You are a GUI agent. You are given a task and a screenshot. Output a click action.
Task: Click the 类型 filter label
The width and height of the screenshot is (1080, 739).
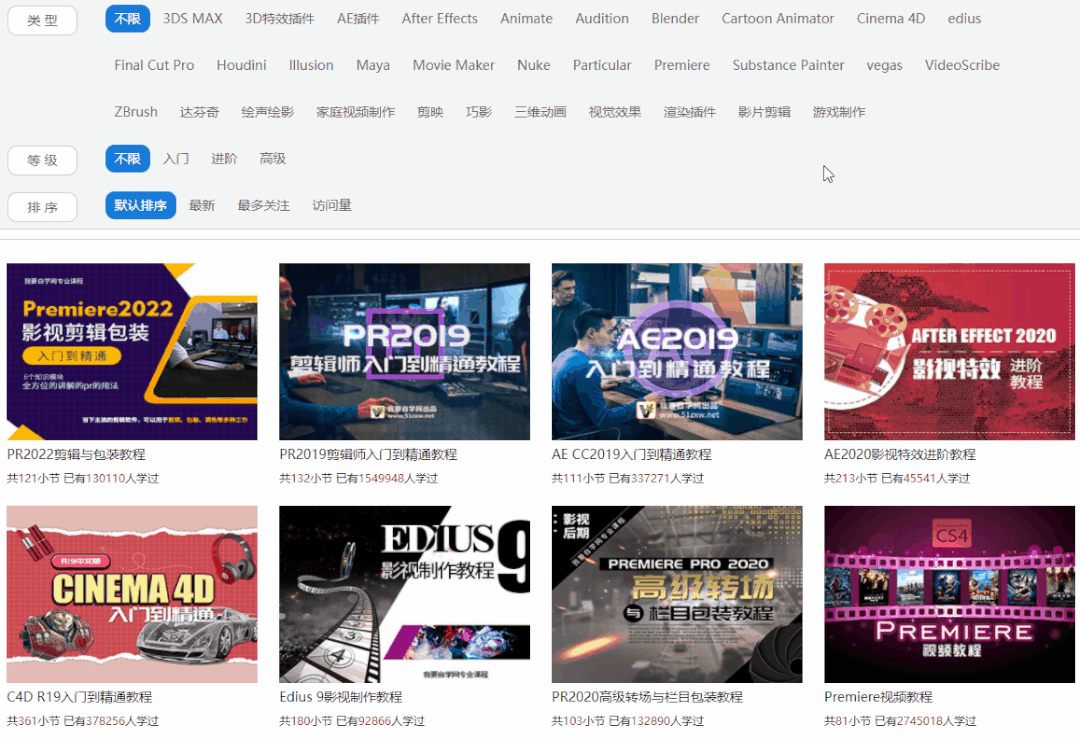click(42, 21)
